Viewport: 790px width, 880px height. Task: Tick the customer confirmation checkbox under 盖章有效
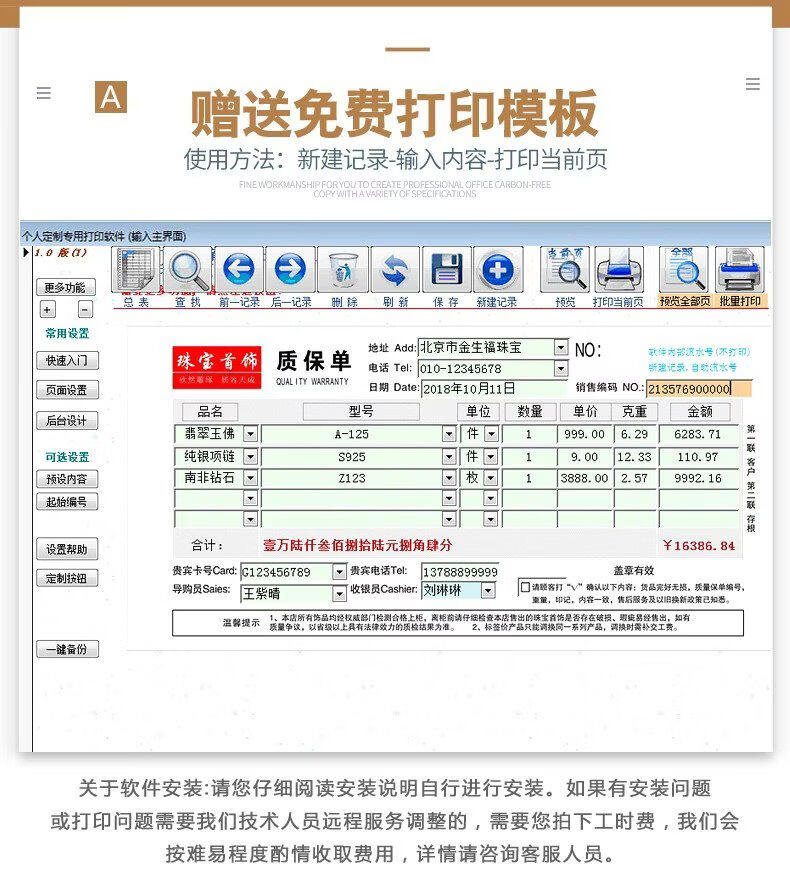coord(525,587)
